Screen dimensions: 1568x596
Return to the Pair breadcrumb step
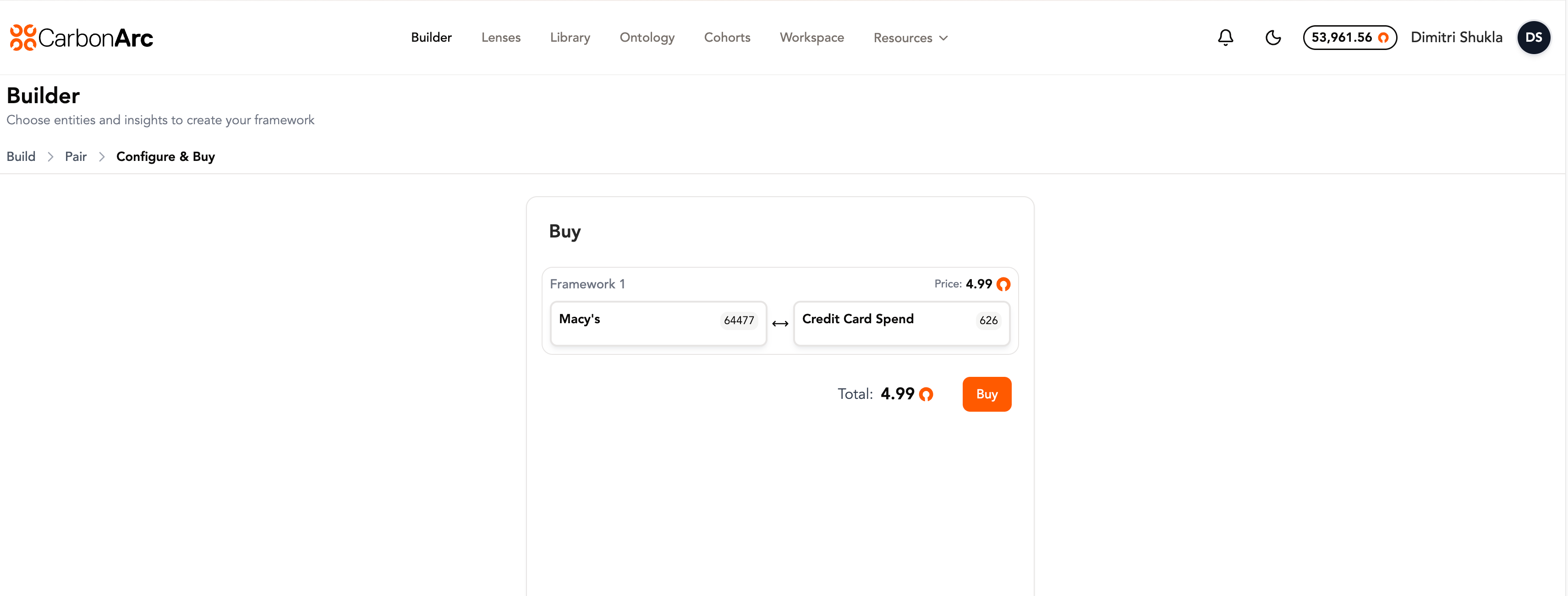[76, 156]
